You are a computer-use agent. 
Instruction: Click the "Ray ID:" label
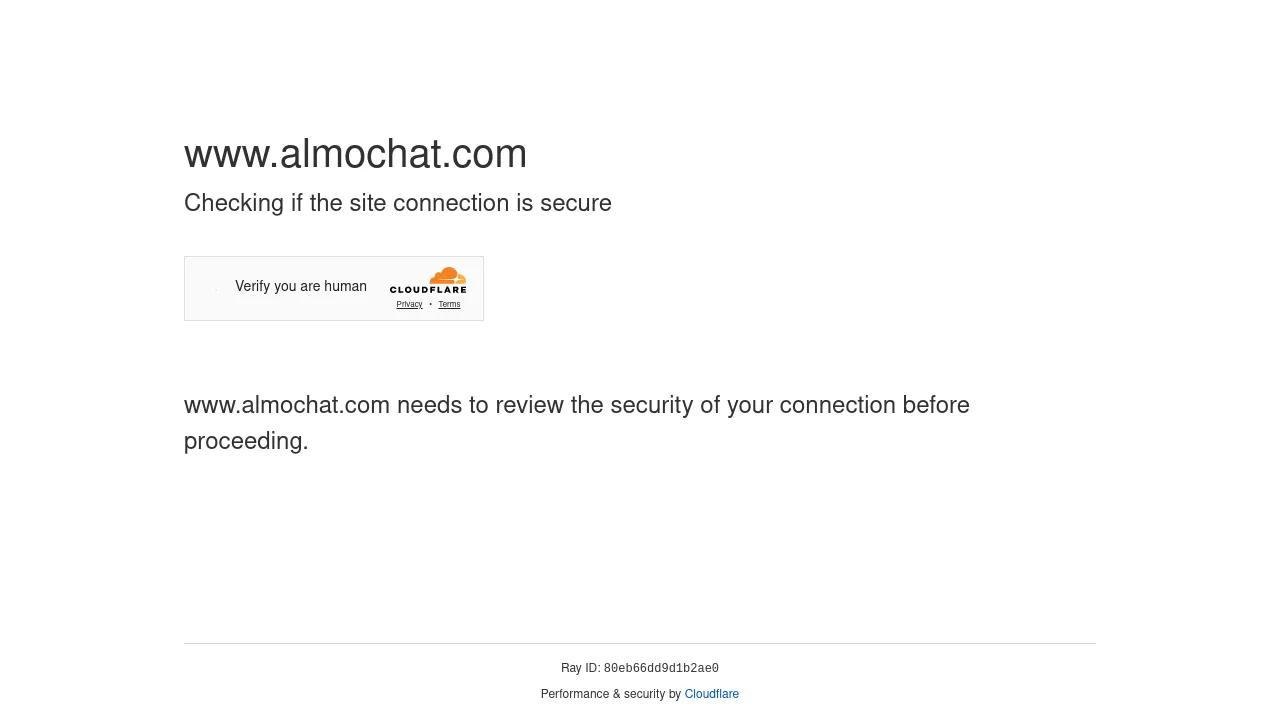[x=580, y=668]
